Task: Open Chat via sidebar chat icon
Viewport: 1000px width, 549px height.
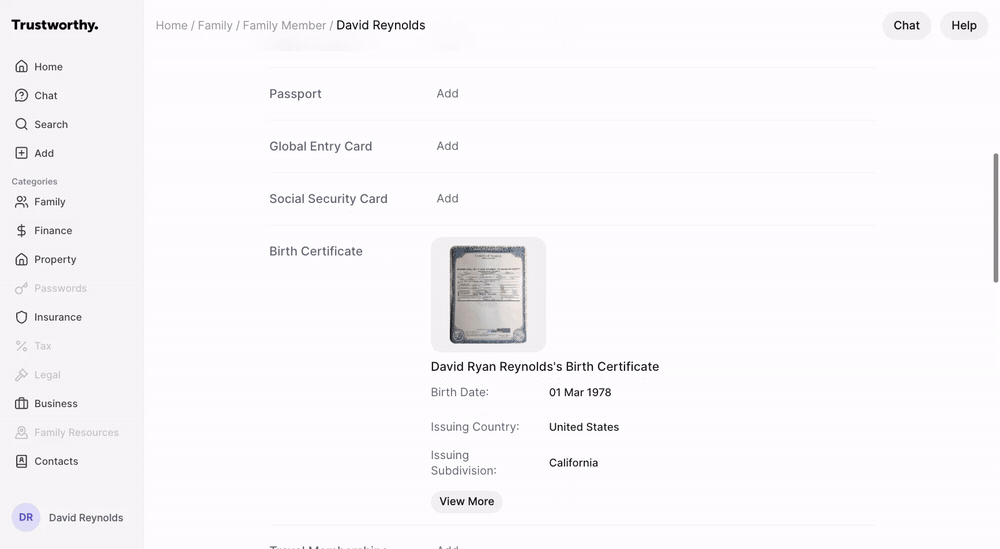Action: click(x=21, y=96)
